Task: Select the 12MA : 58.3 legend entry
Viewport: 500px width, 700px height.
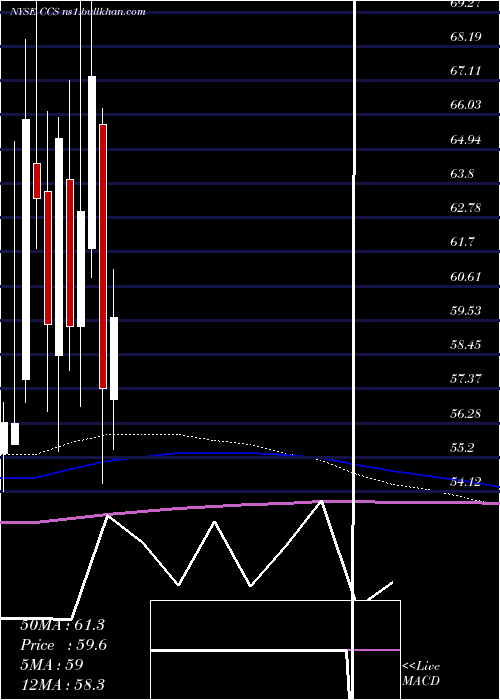Action: point(62,684)
